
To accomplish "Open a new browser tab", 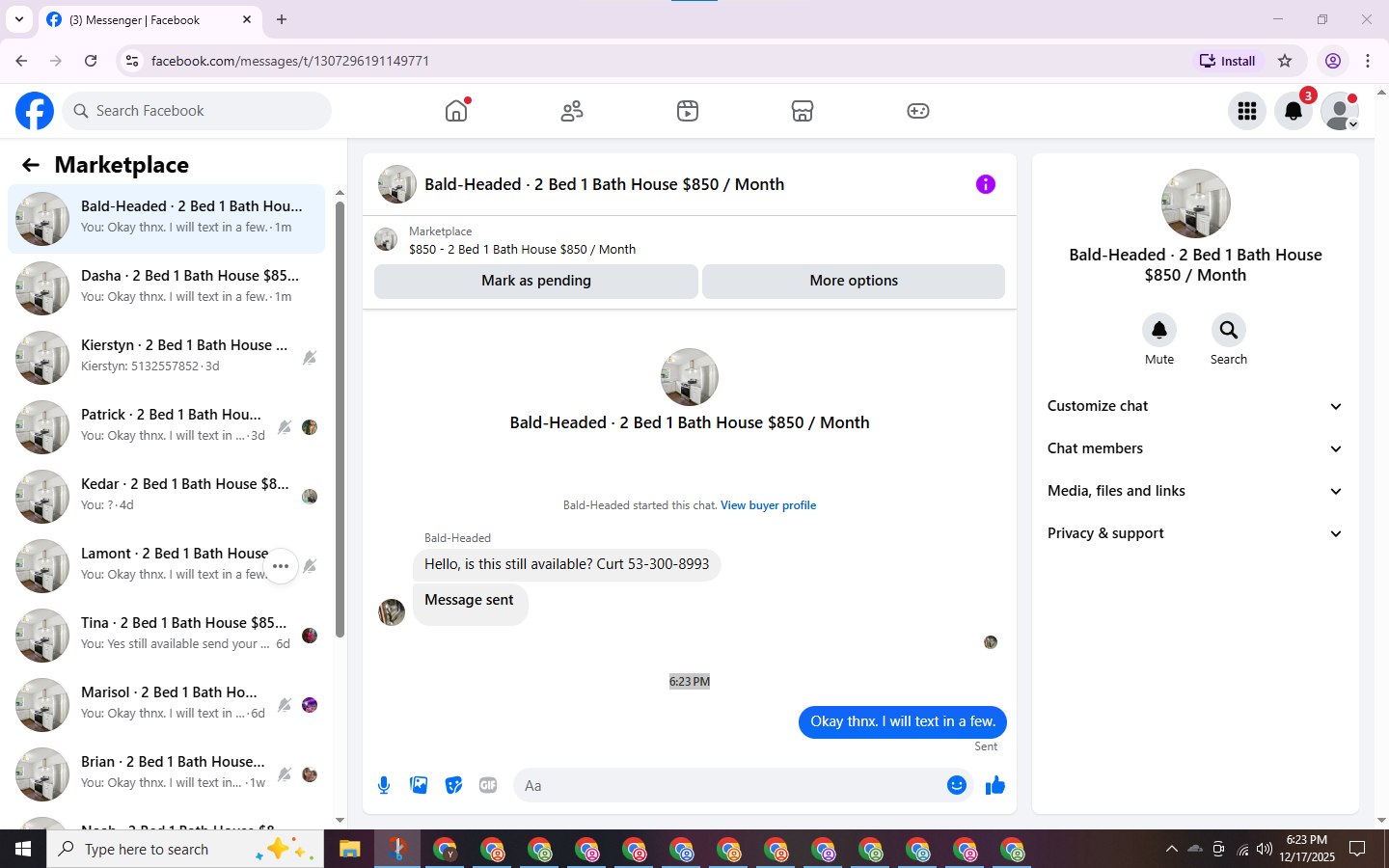I will coord(282,19).
